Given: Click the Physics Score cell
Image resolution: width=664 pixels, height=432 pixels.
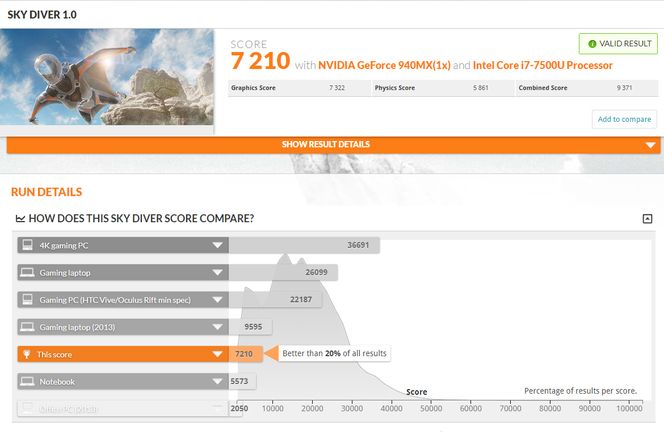Looking at the screenshot, I should (443, 88).
